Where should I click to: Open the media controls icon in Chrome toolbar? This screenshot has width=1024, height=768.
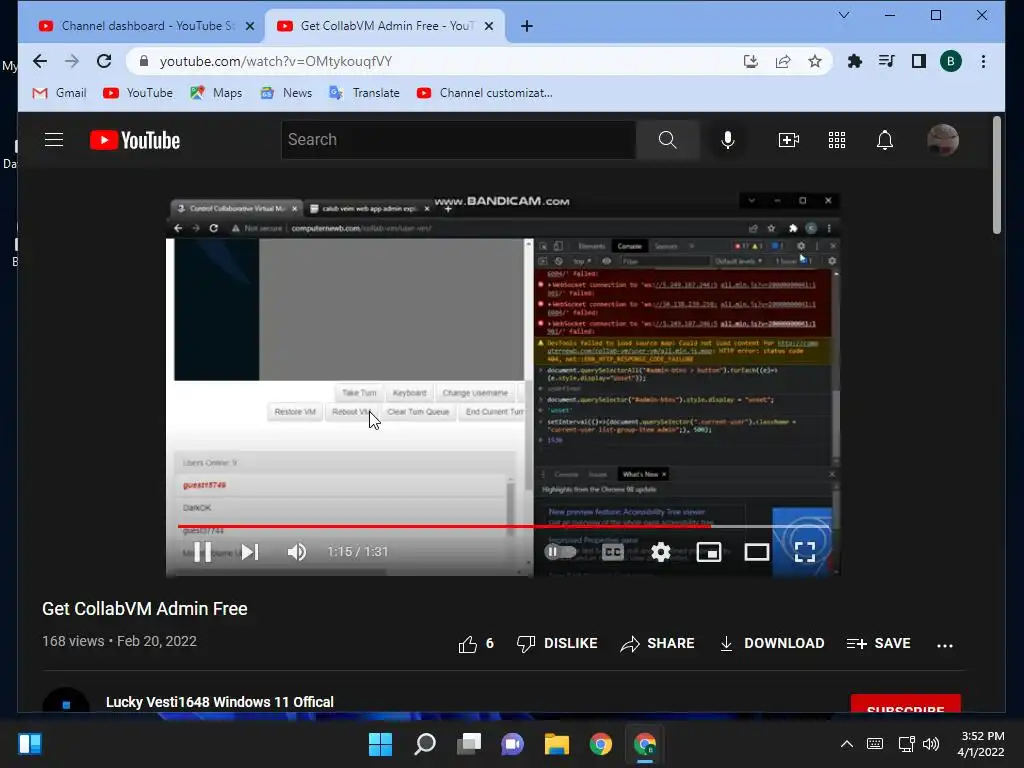click(x=887, y=61)
